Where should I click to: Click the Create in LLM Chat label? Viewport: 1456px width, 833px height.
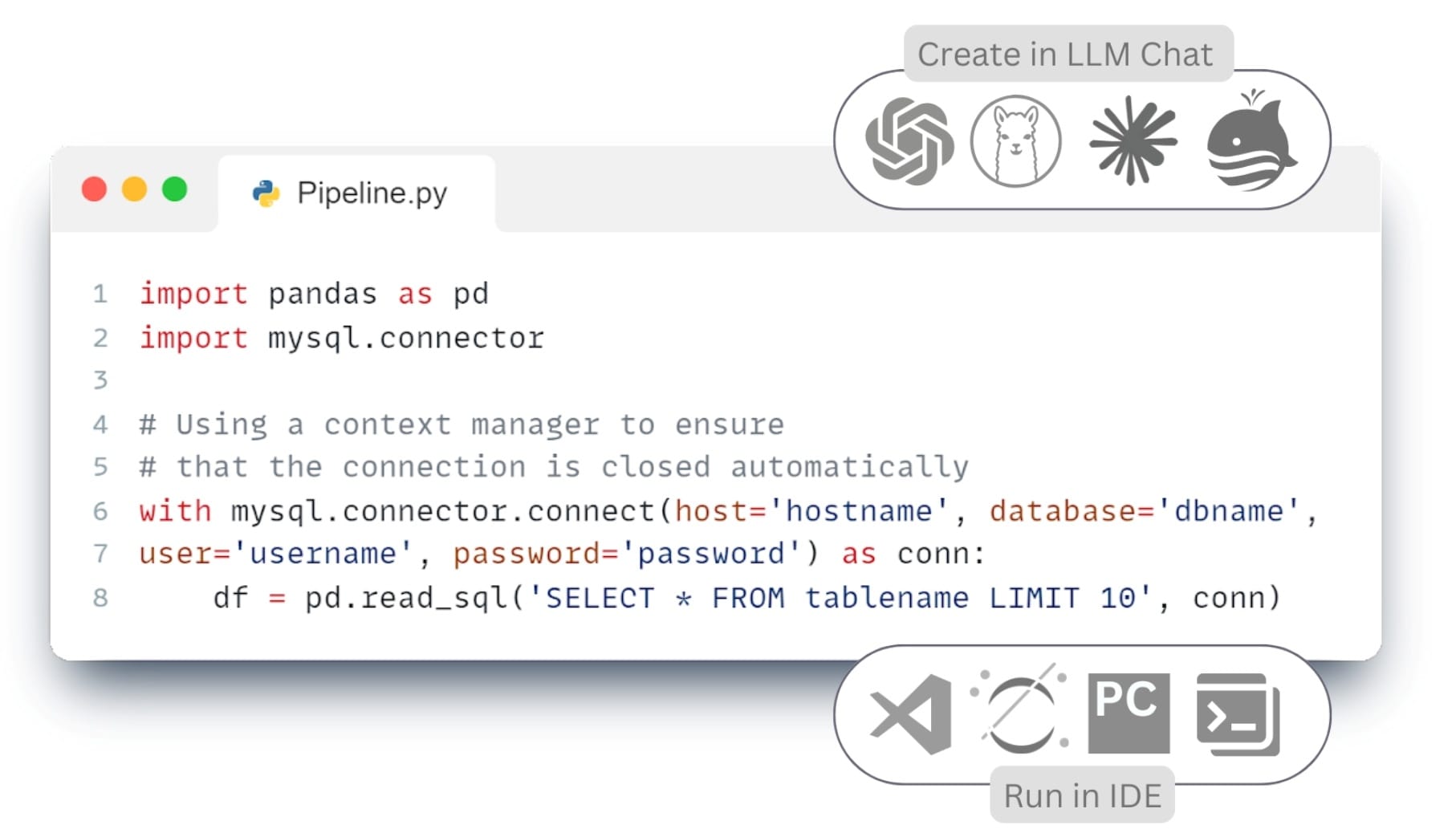pyautogui.click(x=1067, y=55)
